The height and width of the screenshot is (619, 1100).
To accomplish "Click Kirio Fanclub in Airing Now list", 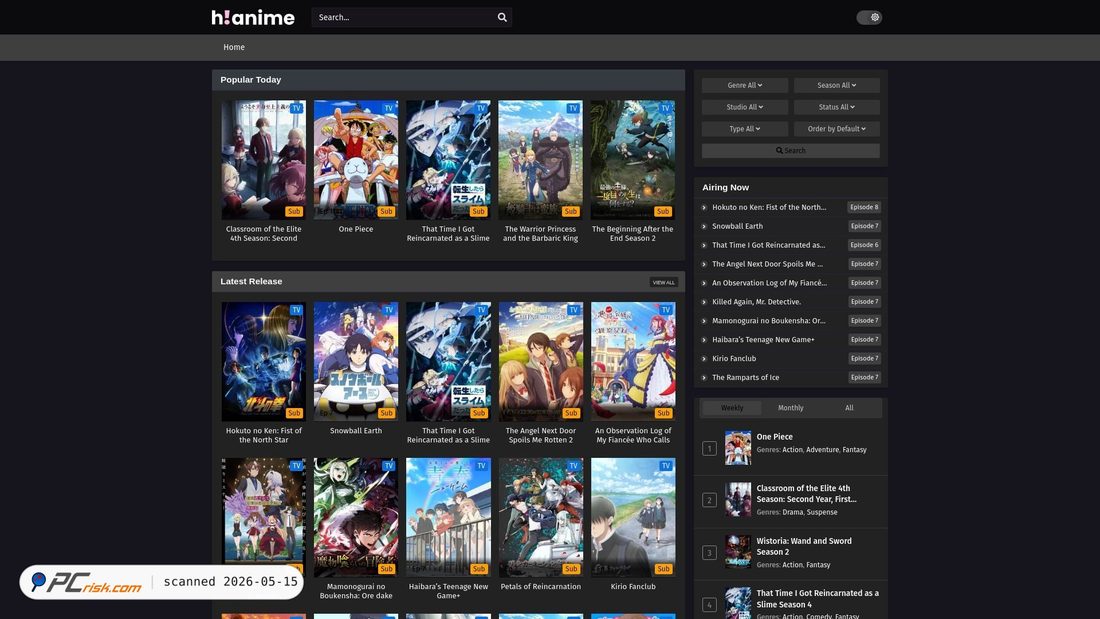I will [x=734, y=359].
